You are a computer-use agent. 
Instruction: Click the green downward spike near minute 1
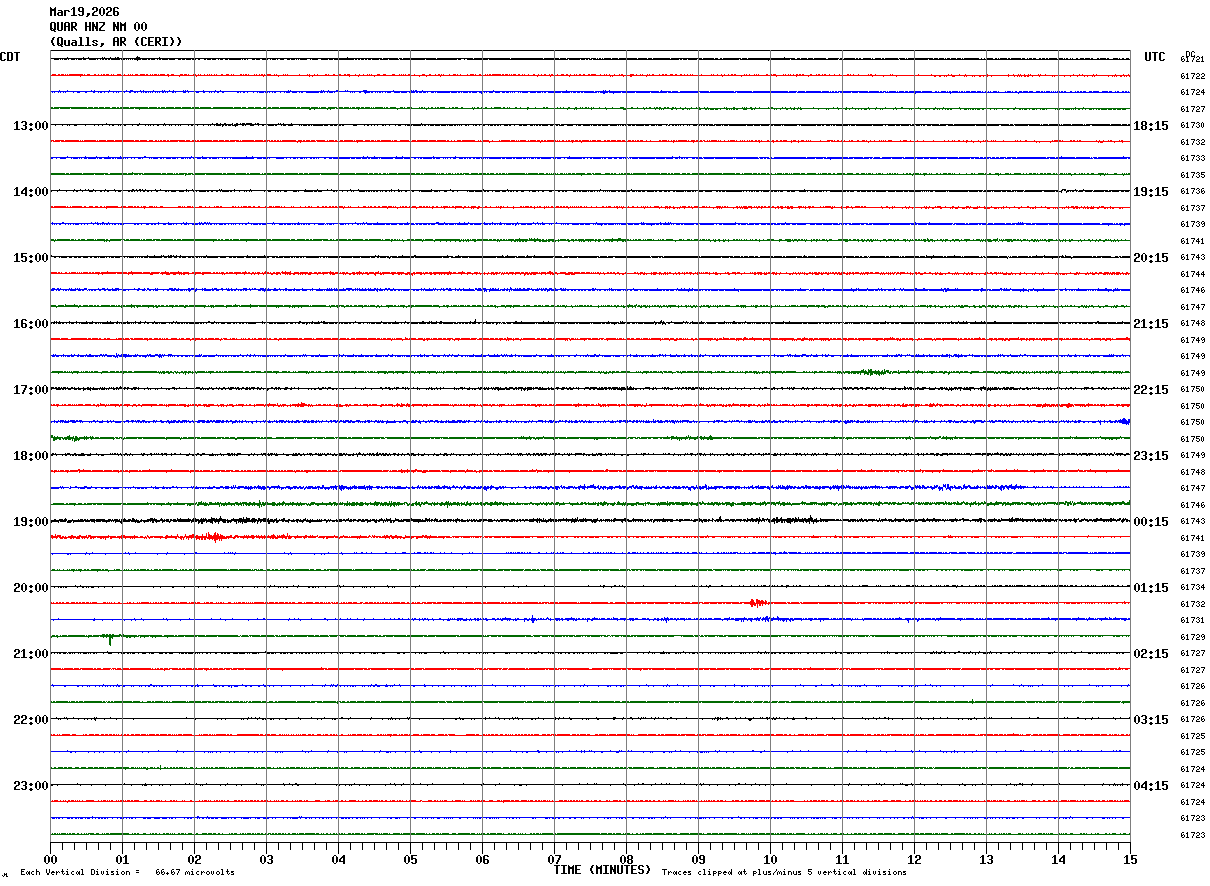tap(110, 639)
